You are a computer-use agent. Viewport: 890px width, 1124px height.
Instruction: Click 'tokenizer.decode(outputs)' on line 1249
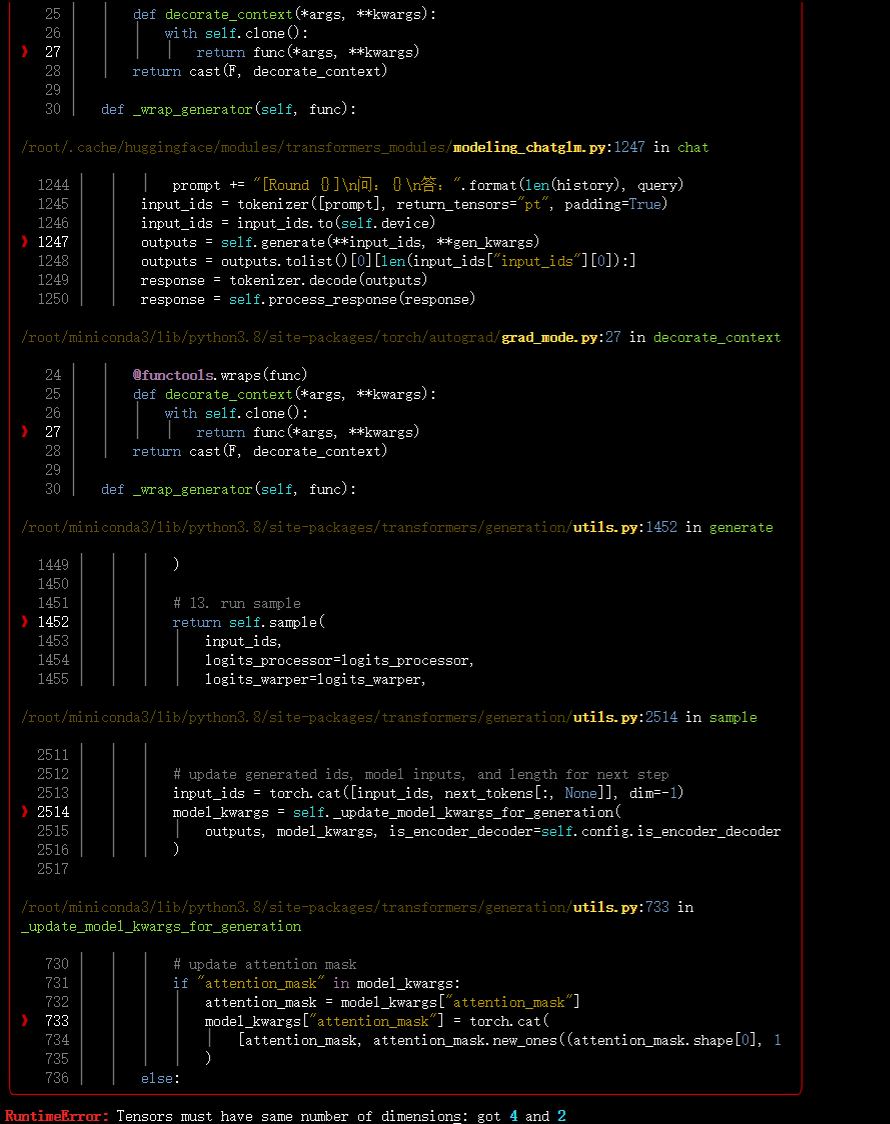pyautogui.click(x=328, y=280)
